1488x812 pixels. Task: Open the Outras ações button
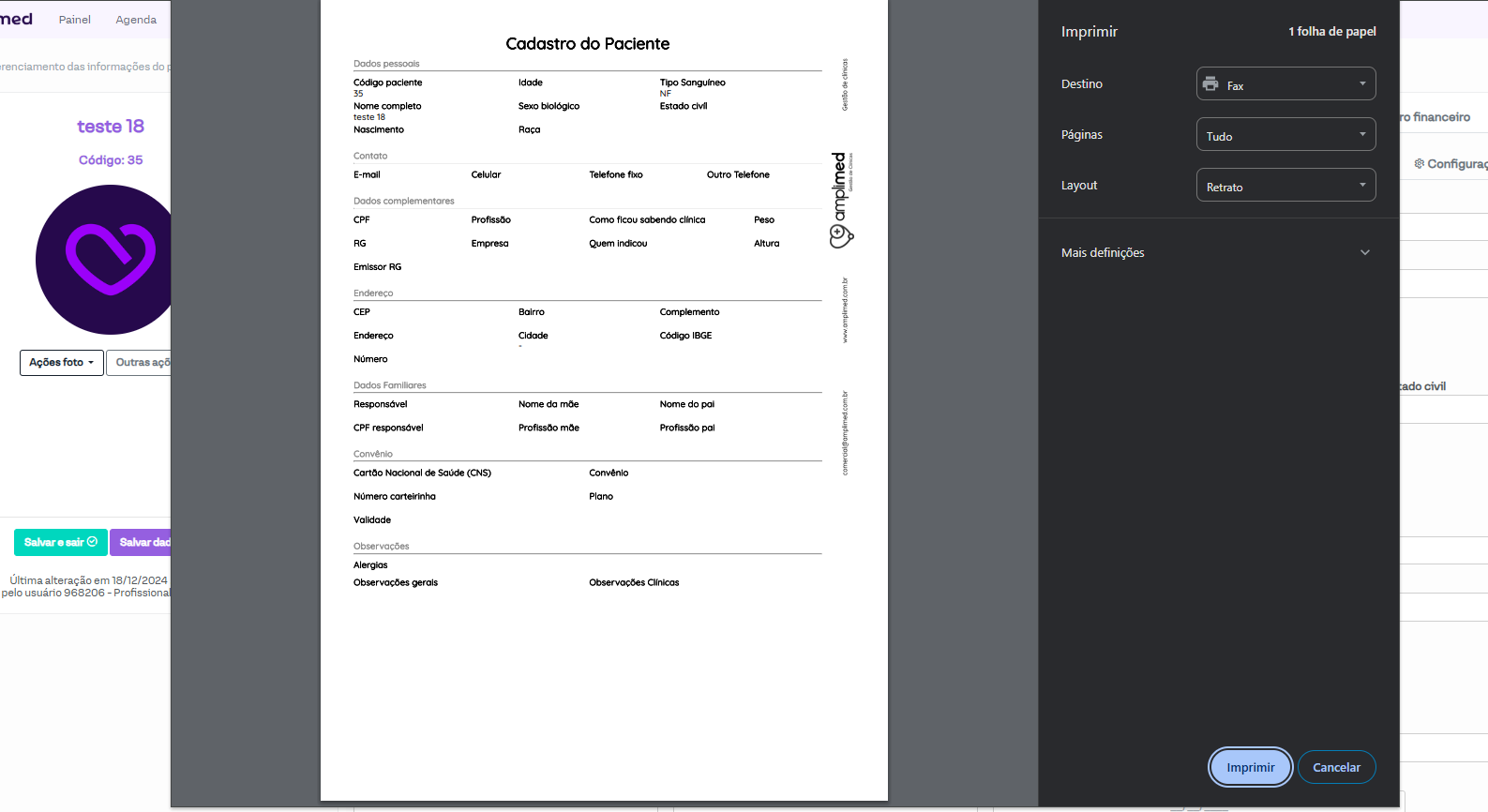tap(141, 363)
